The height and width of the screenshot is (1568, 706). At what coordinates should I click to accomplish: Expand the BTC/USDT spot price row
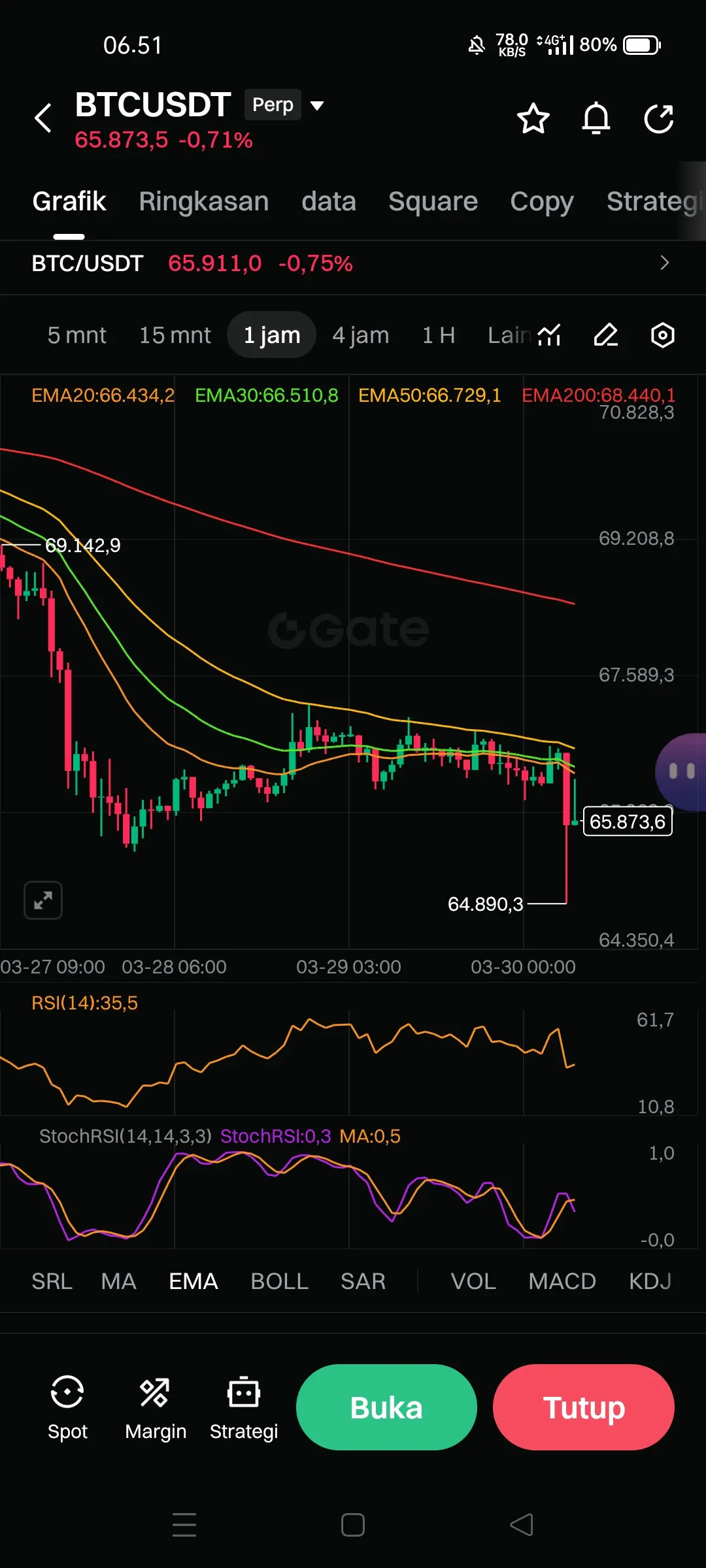pos(353,263)
